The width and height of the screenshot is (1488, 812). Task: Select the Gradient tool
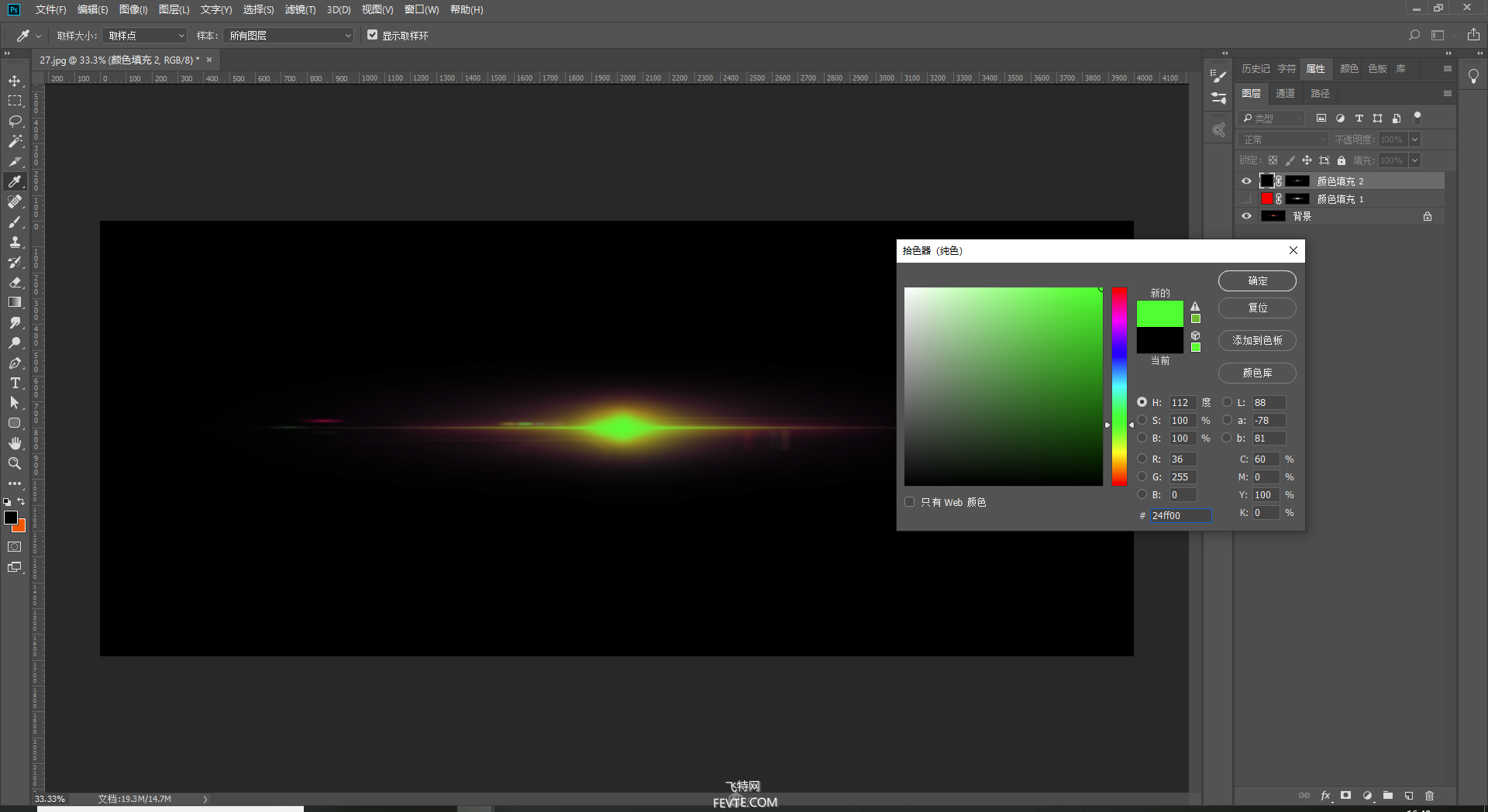pyautogui.click(x=15, y=302)
